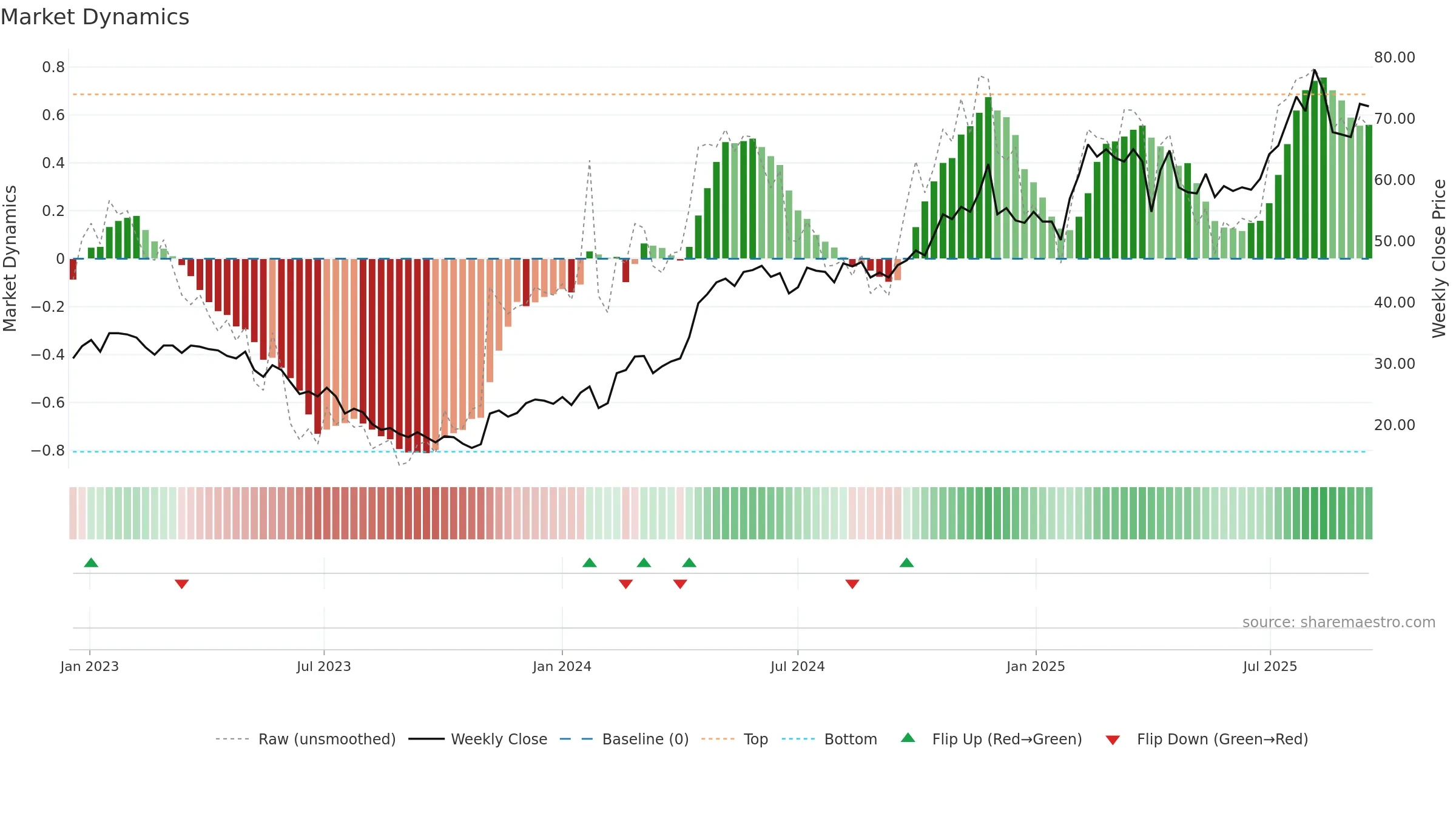1456x819 pixels.
Task: Click the 0 baseline left axis label
Action: (x=60, y=259)
